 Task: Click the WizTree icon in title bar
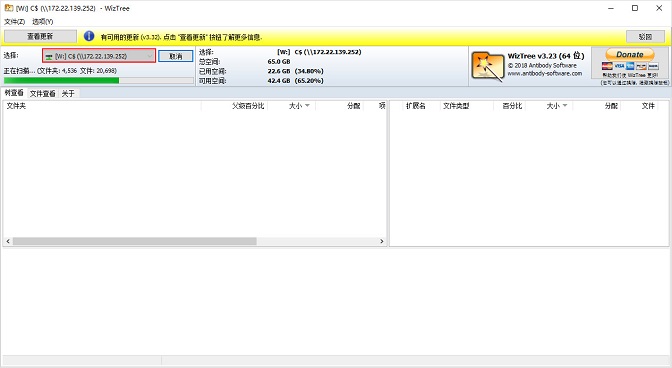click(9, 8)
